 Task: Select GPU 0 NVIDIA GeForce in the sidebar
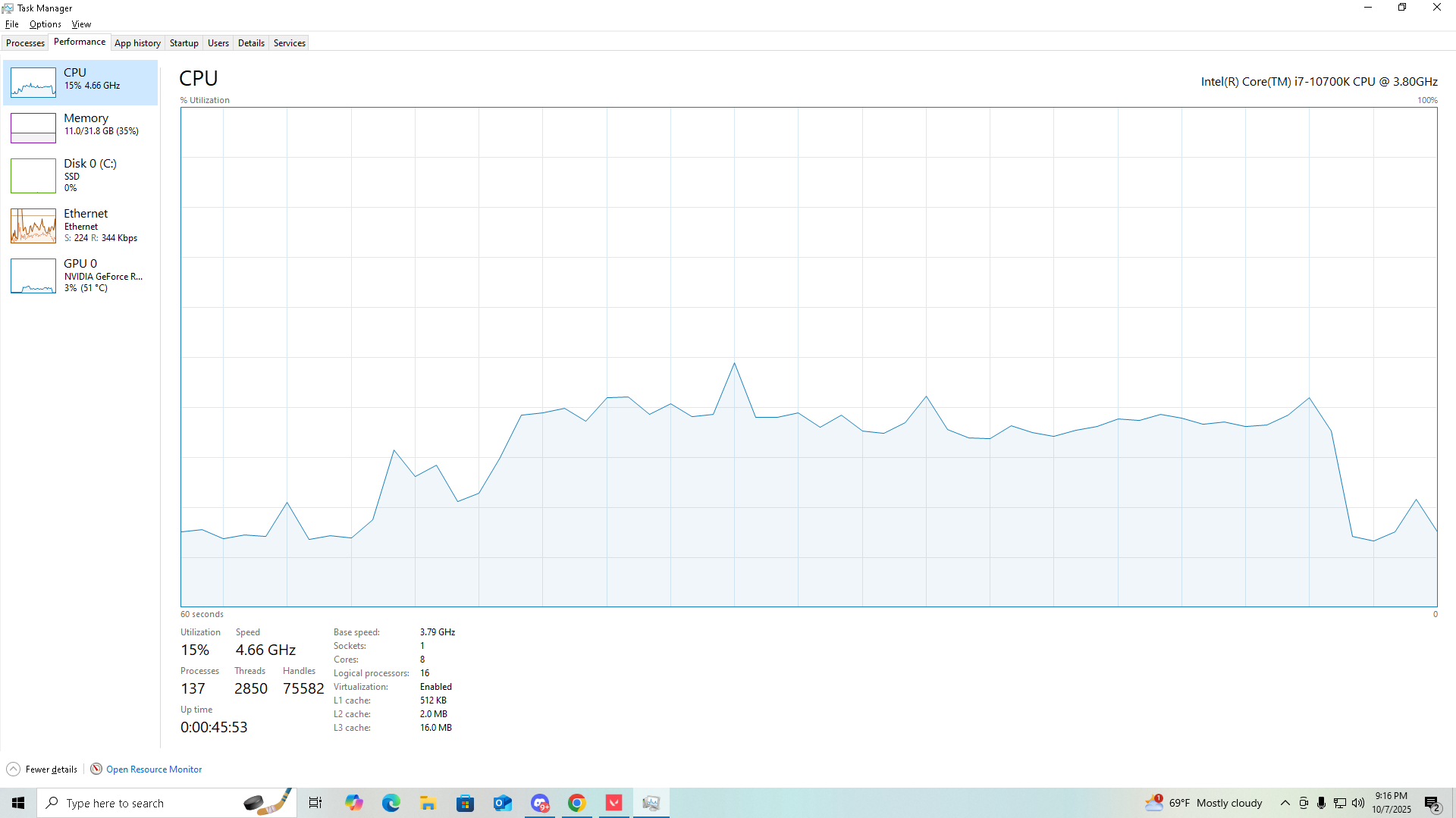tap(80, 275)
